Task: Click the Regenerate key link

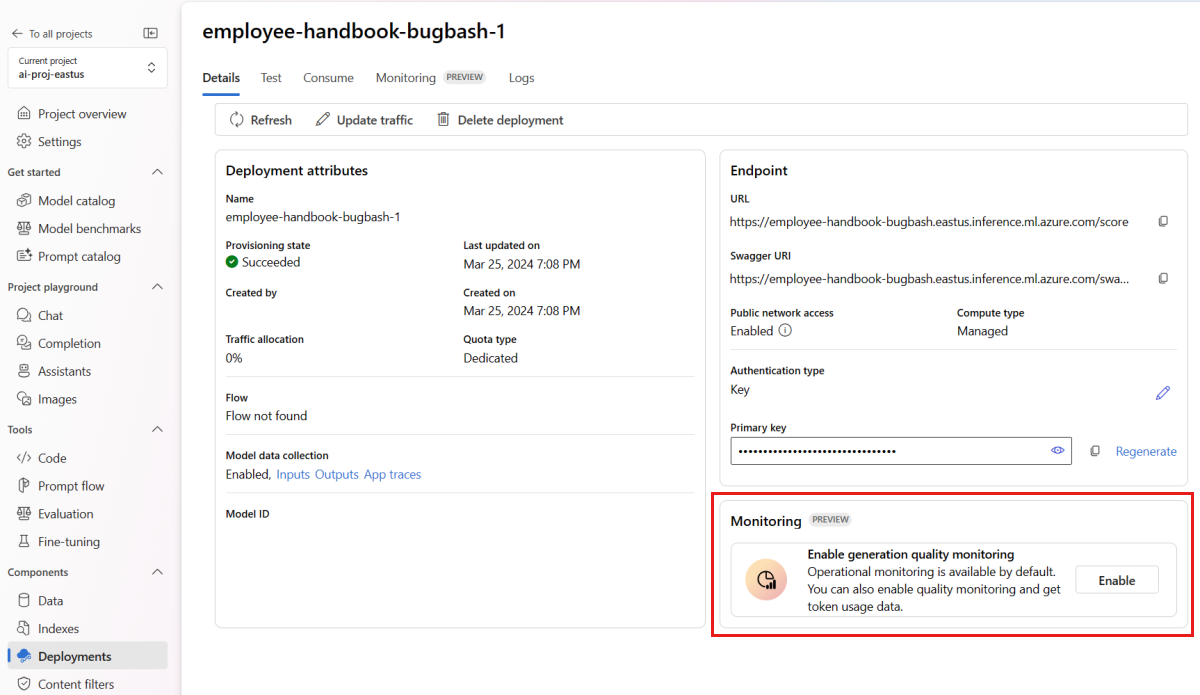Action: (1146, 452)
